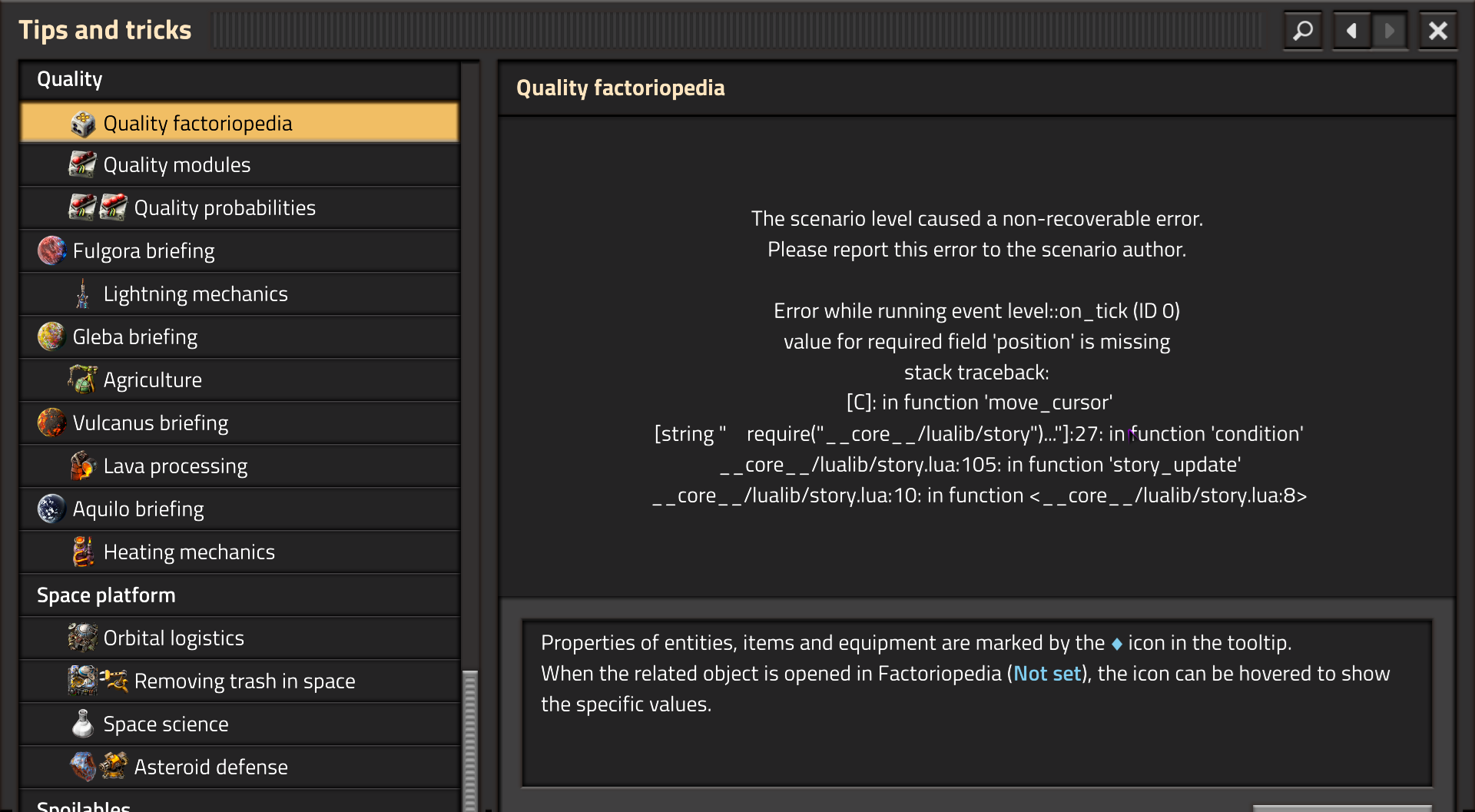Click the 'Properties of entities, items' description line

(916, 643)
